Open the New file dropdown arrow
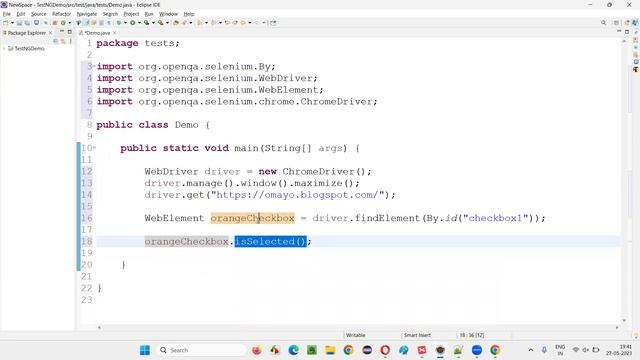 pyautogui.click(x=12, y=23)
